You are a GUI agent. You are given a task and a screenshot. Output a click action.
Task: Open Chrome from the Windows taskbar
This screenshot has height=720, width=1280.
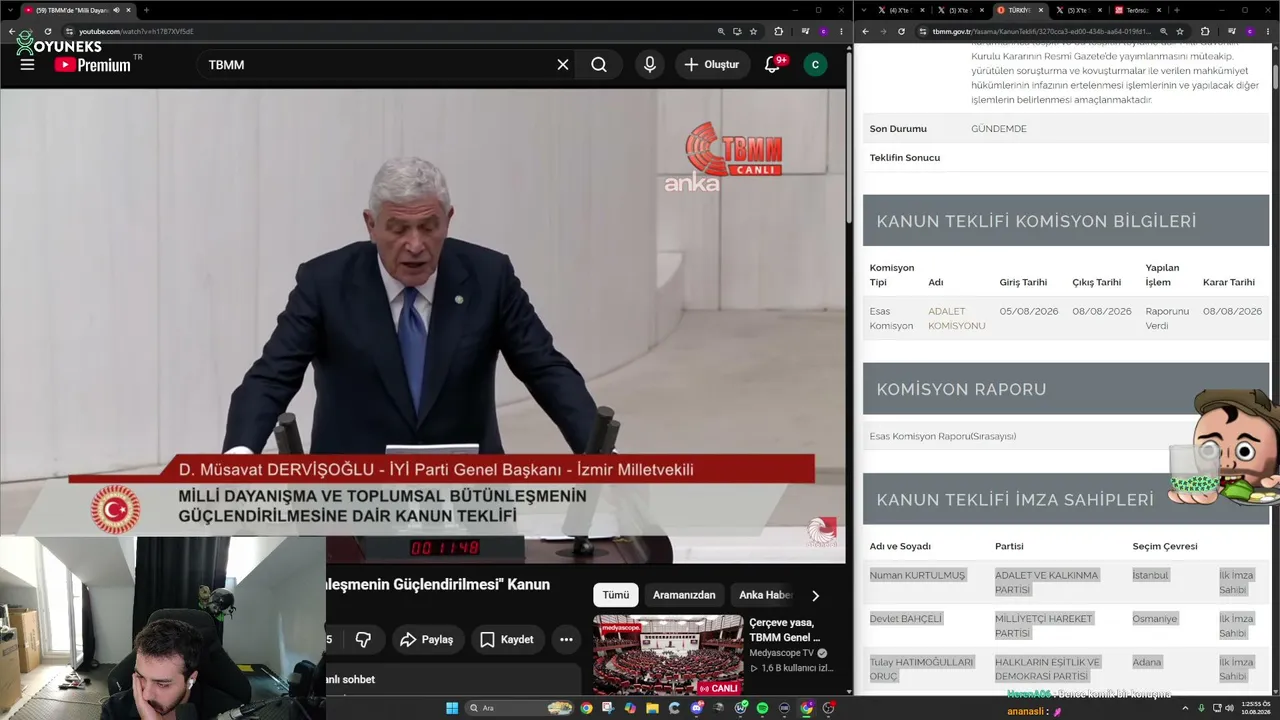click(x=586, y=708)
